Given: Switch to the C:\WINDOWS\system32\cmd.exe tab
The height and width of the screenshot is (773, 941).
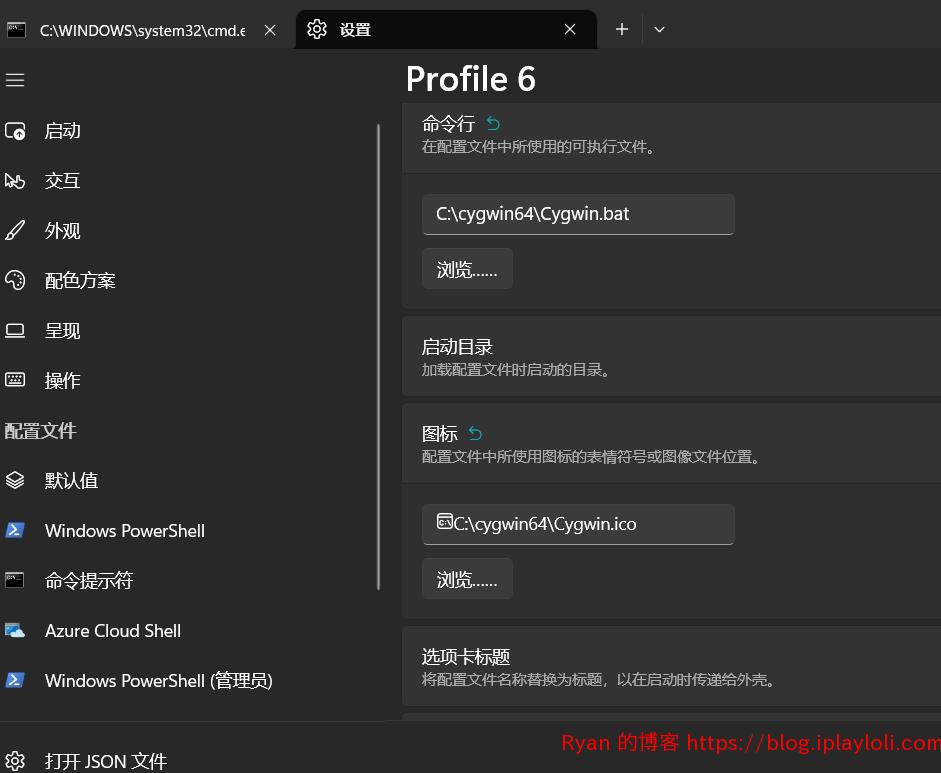Looking at the screenshot, I should coord(144,29).
